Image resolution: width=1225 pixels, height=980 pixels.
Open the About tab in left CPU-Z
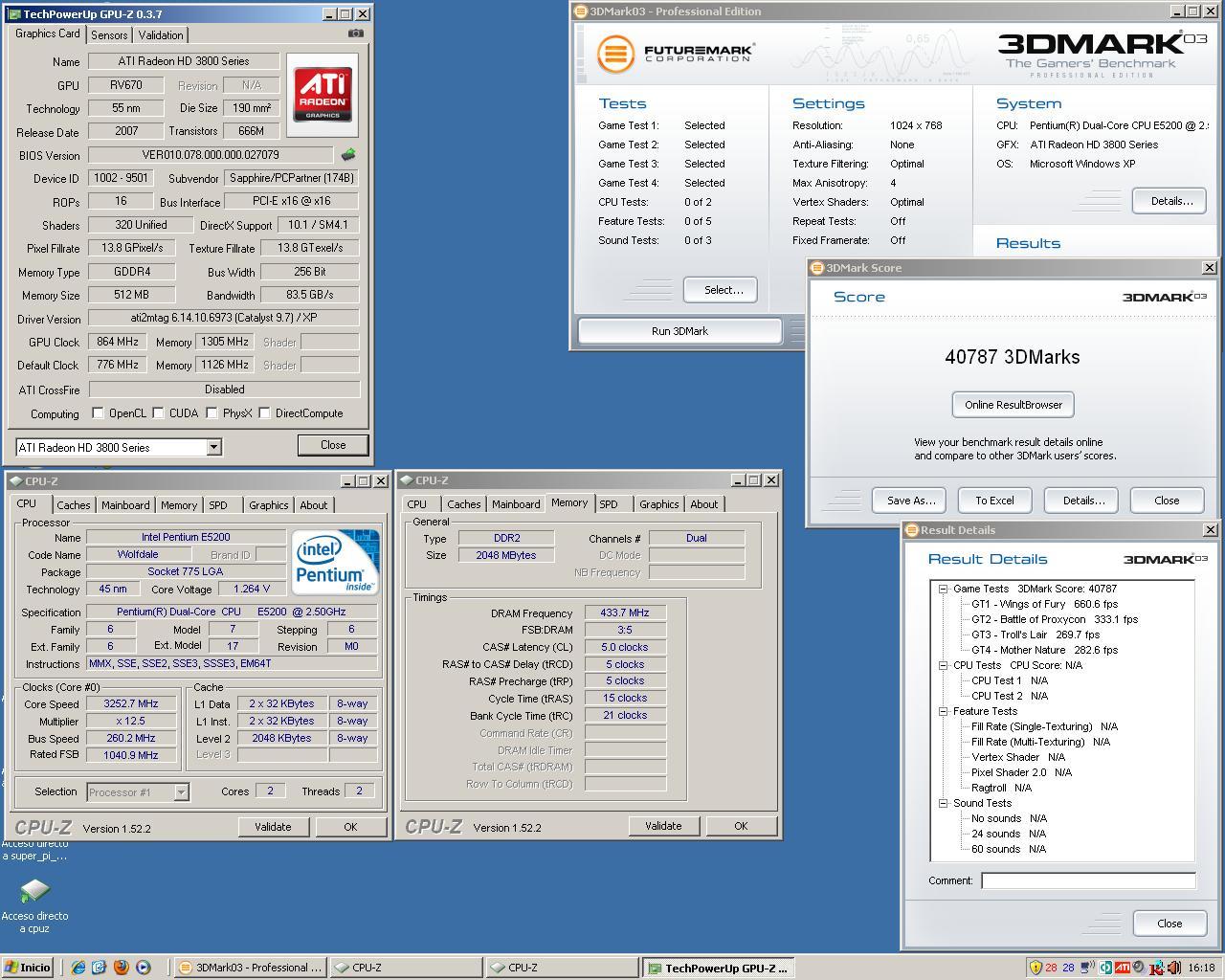click(x=314, y=504)
